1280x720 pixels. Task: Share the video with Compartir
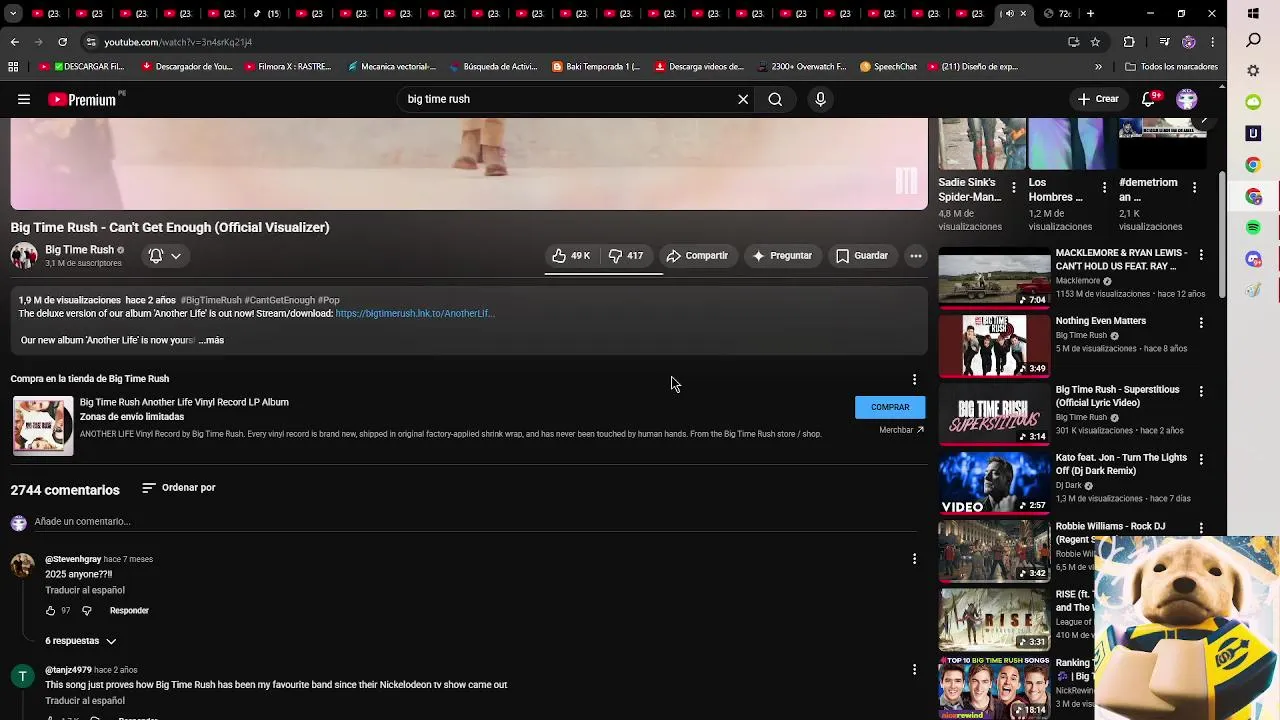(697, 256)
